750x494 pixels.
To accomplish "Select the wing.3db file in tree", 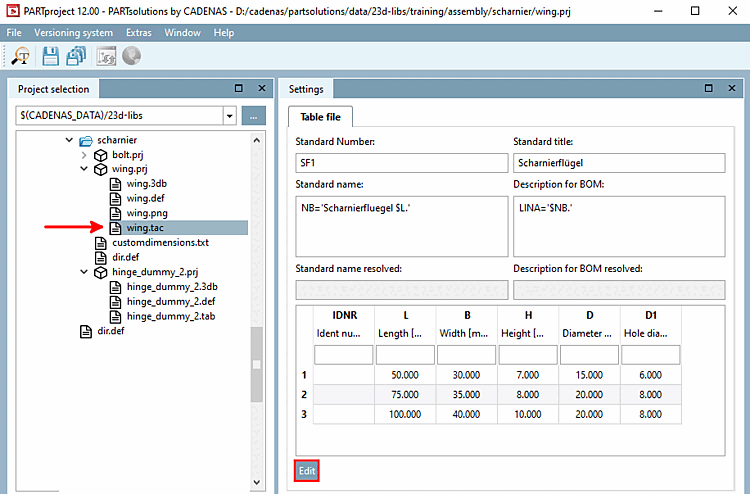I will [x=146, y=184].
